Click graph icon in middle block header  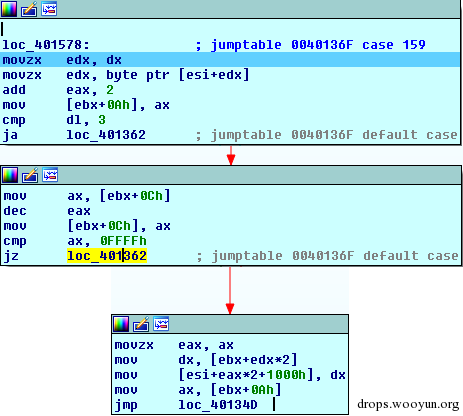click(x=50, y=175)
